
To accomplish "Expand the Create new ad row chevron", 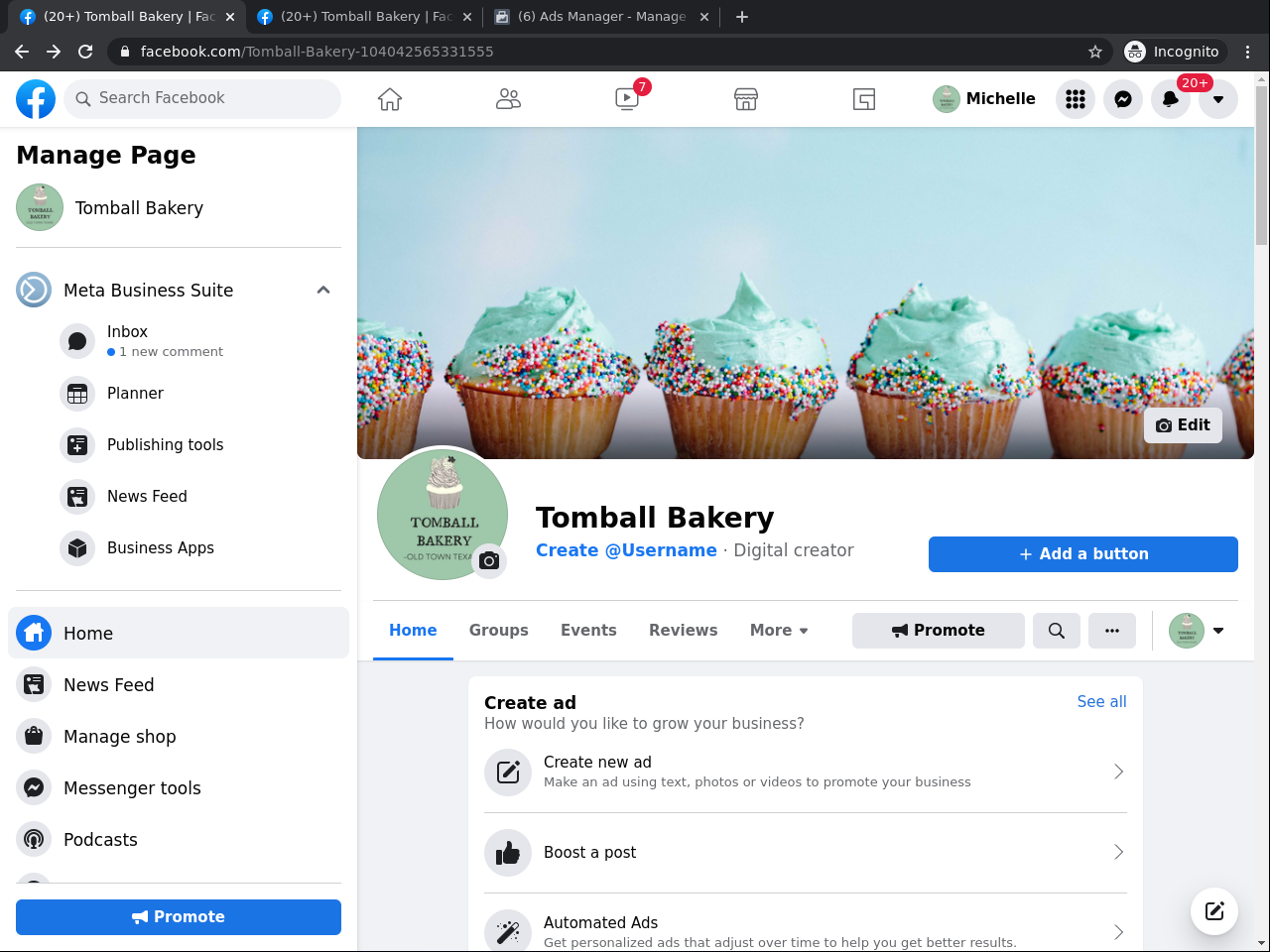I will coord(1118,772).
